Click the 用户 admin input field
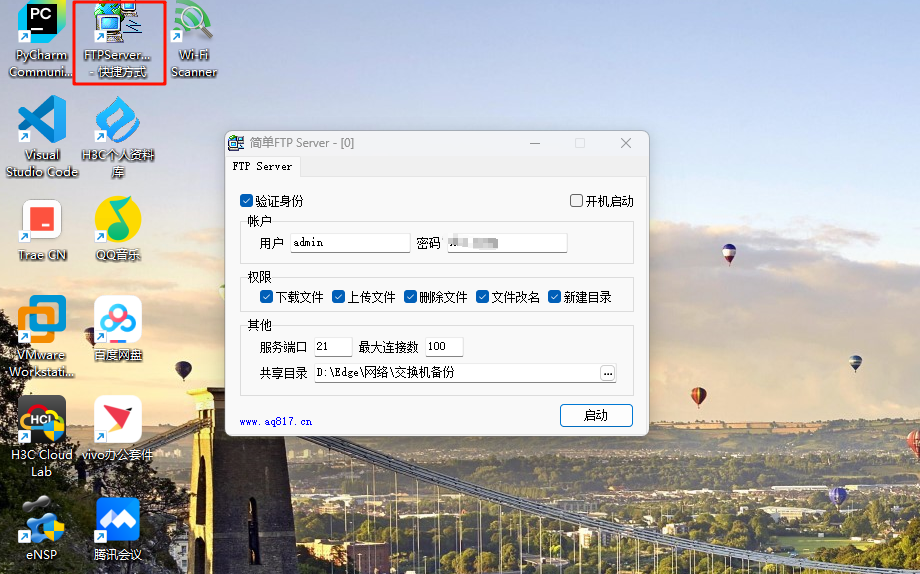 [350, 243]
